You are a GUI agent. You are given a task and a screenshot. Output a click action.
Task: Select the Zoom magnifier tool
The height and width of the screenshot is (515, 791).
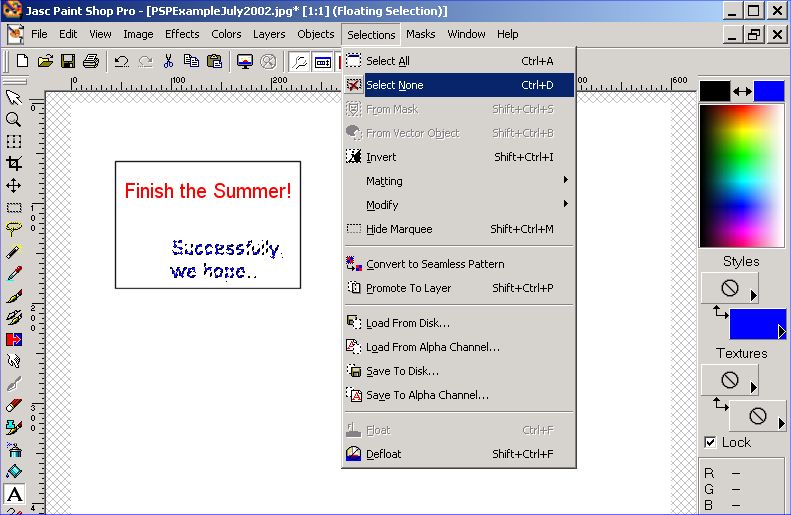14,119
